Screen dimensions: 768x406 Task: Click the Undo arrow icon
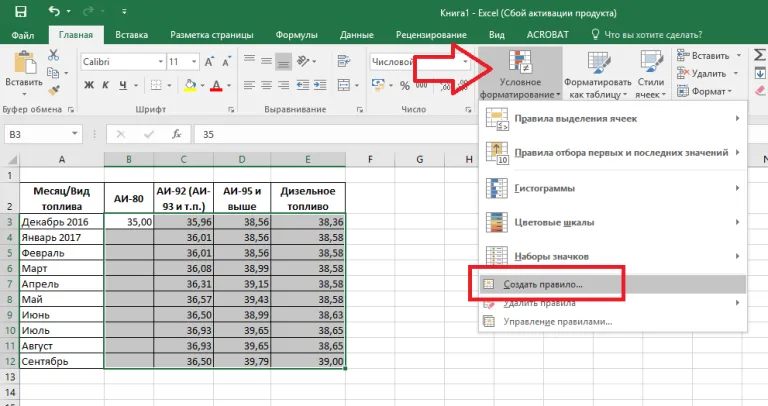54,11
